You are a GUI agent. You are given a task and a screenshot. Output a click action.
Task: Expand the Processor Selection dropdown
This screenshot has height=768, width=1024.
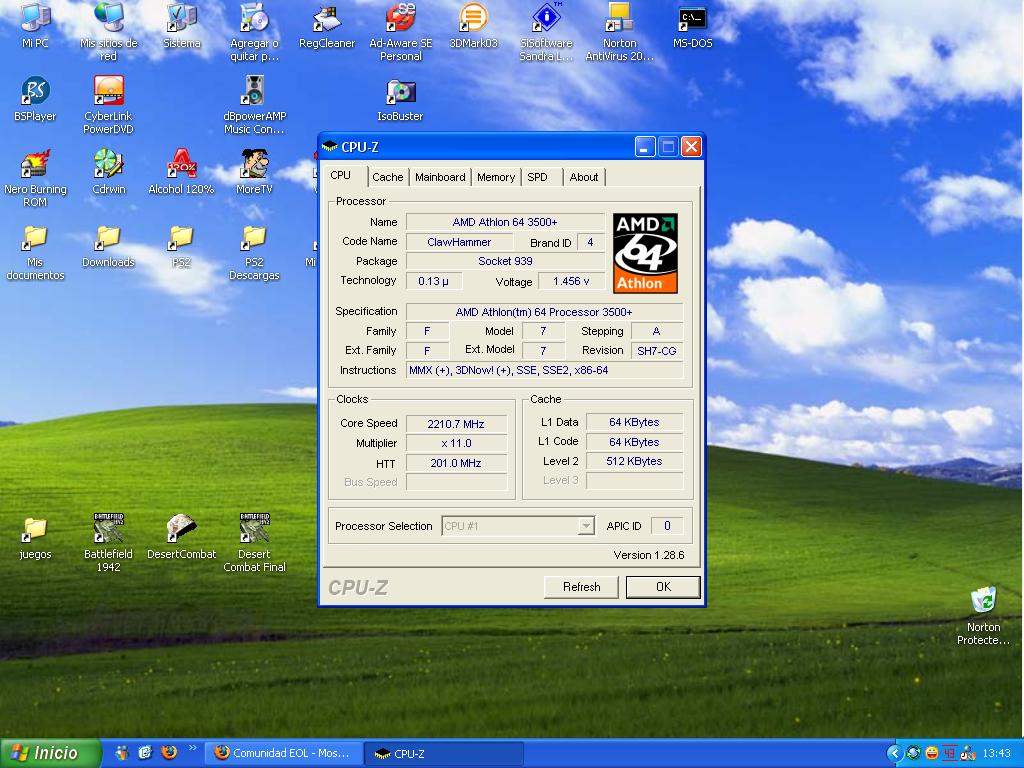click(x=586, y=526)
